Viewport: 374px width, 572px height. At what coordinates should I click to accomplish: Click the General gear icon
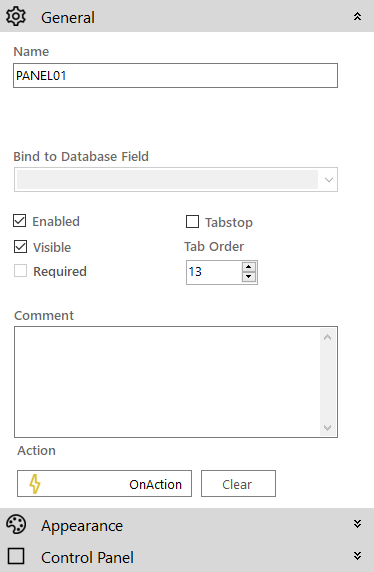pyautogui.click(x=16, y=16)
